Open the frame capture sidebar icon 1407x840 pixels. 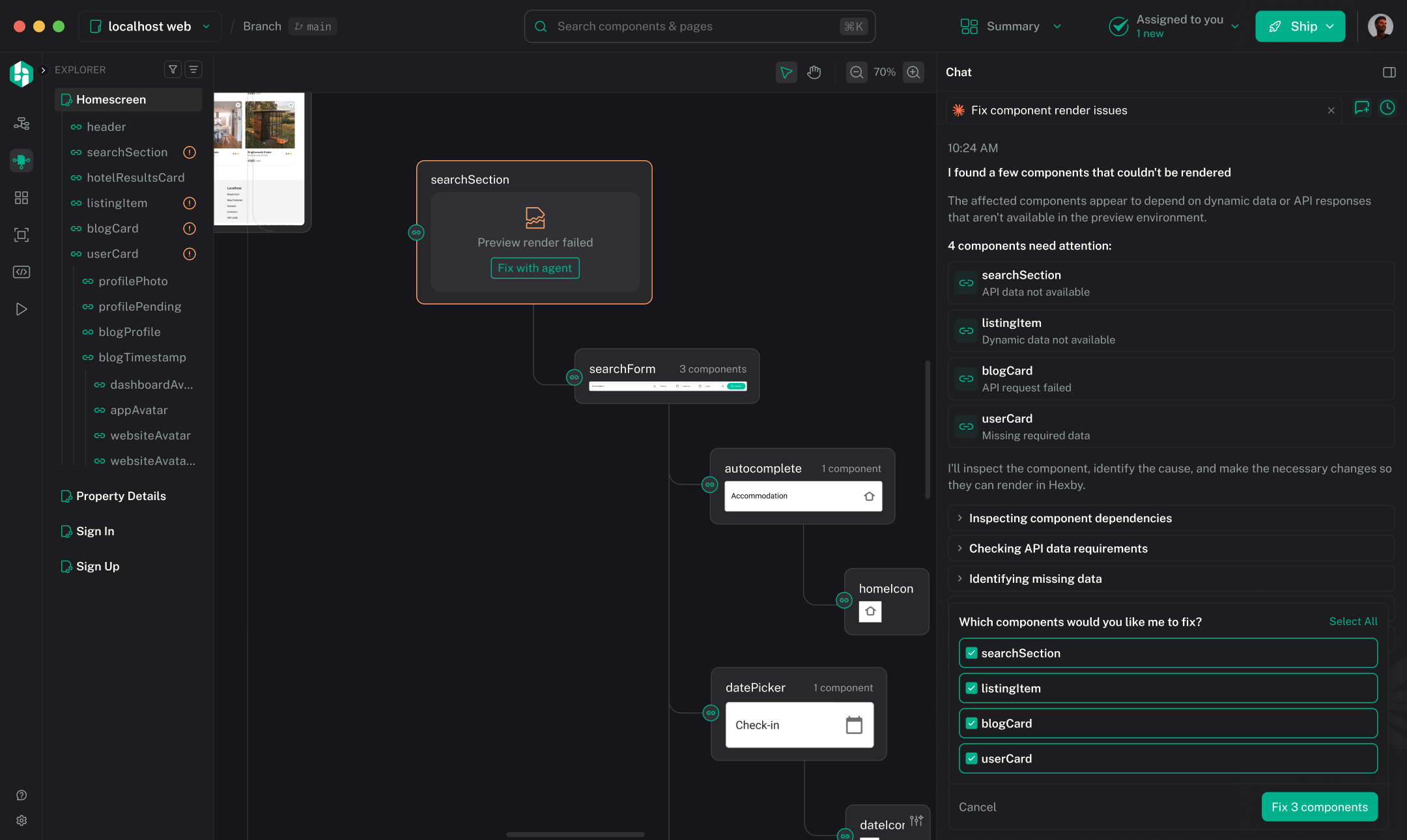click(x=21, y=234)
